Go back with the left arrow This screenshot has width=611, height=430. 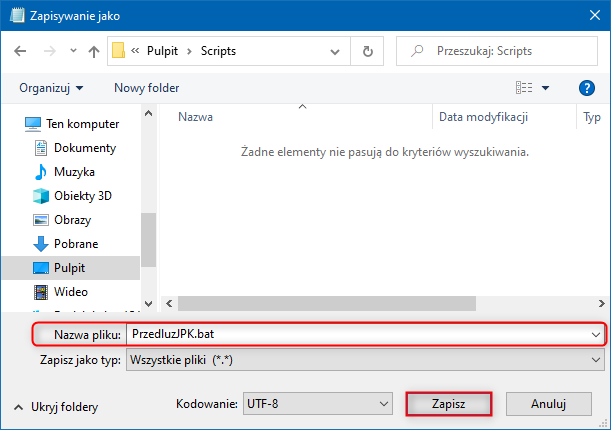click(x=20, y=50)
